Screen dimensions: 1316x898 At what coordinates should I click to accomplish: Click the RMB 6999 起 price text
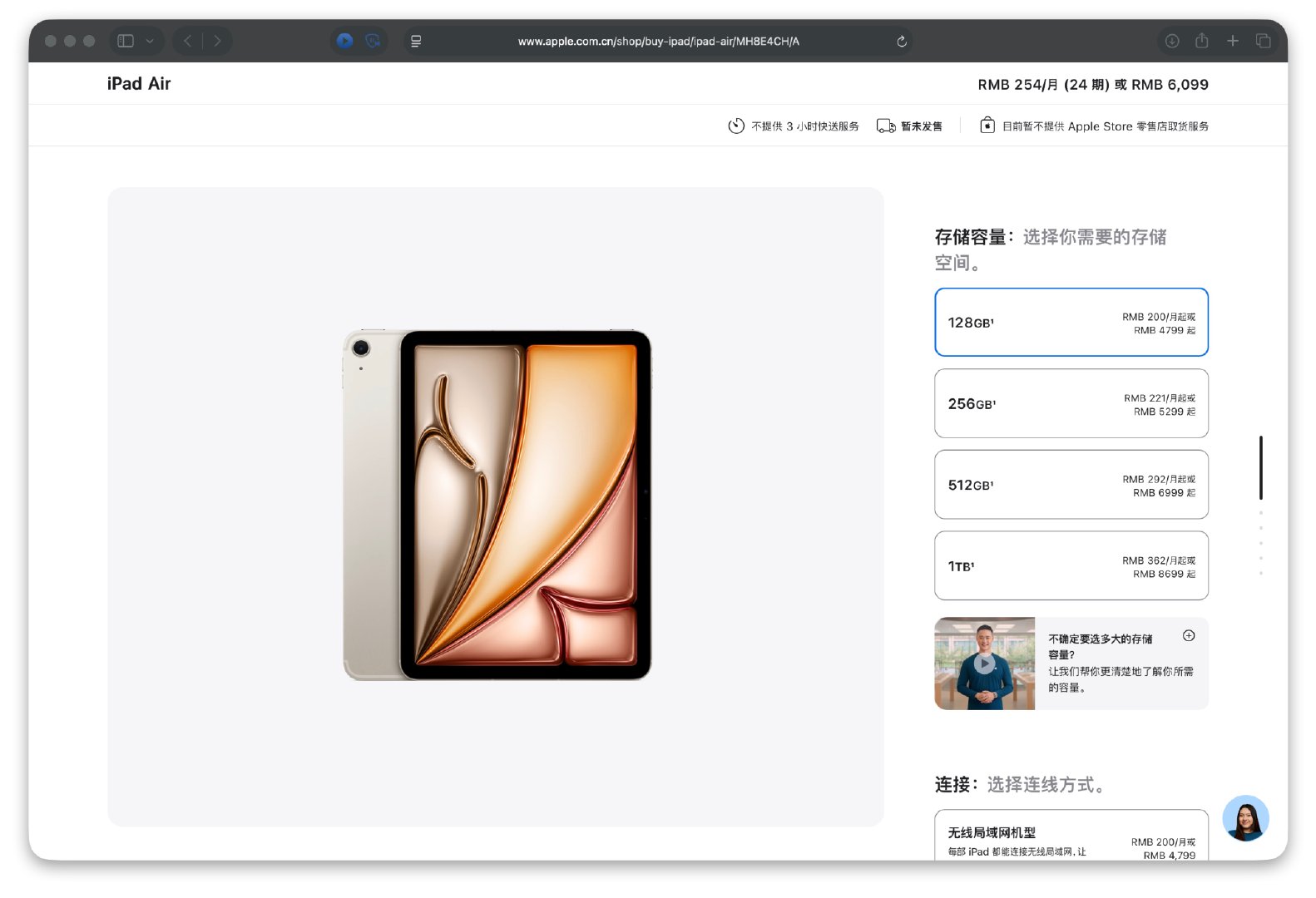[1165, 493]
